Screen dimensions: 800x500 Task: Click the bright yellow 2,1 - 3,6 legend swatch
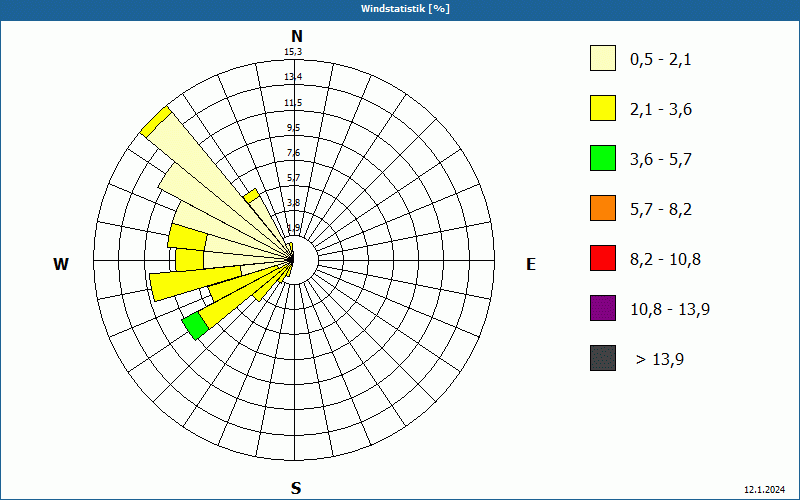pyautogui.click(x=603, y=108)
